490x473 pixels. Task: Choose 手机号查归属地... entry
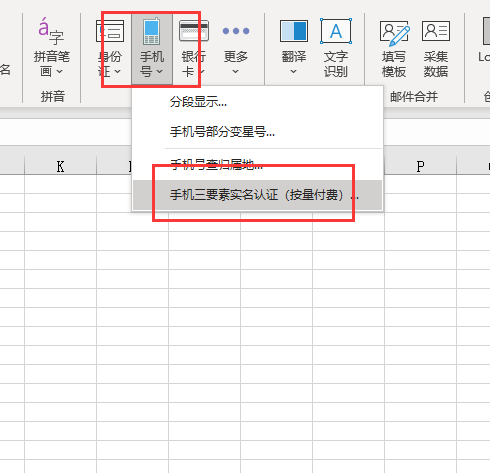(257, 165)
